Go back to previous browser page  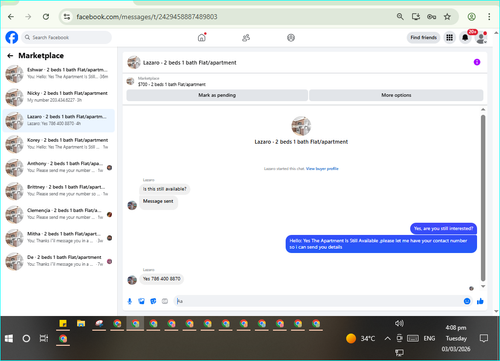click(11, 17)
